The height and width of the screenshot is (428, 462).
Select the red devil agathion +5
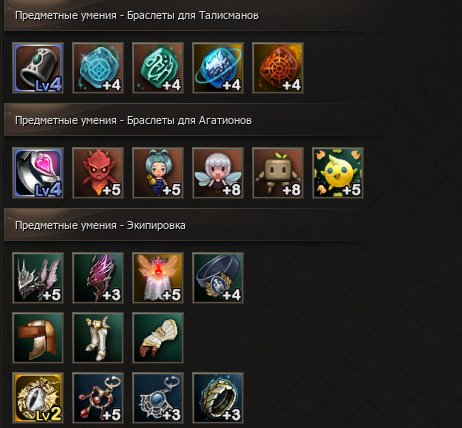(x=98, y=173)
